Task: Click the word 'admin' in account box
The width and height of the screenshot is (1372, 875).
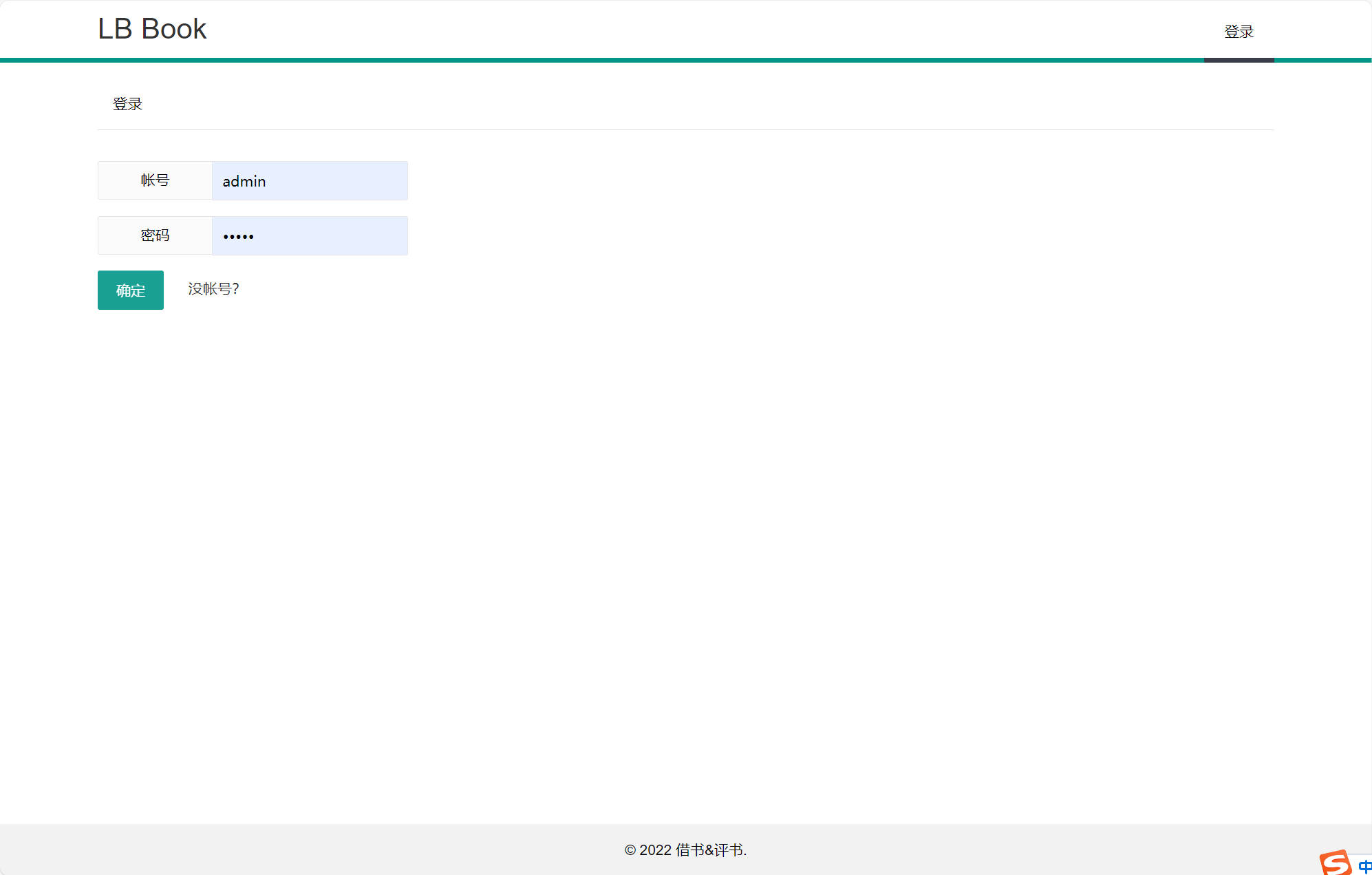Action: point(244,181)
